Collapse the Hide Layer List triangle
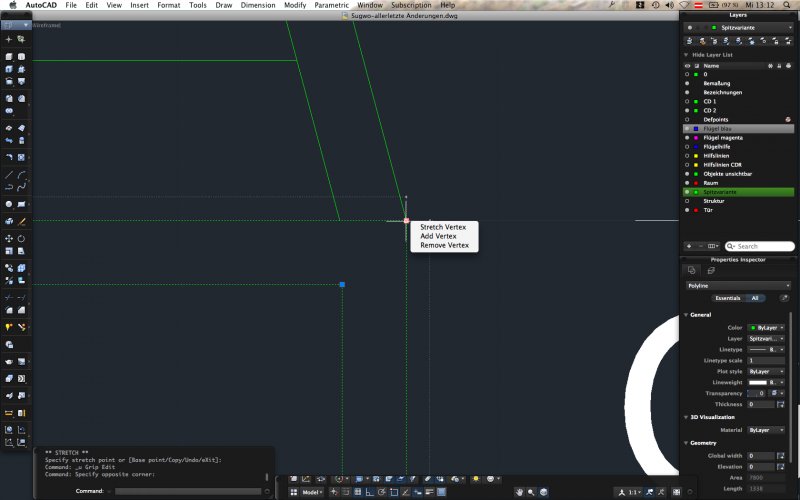800x500 pixels. coord(686,55)
